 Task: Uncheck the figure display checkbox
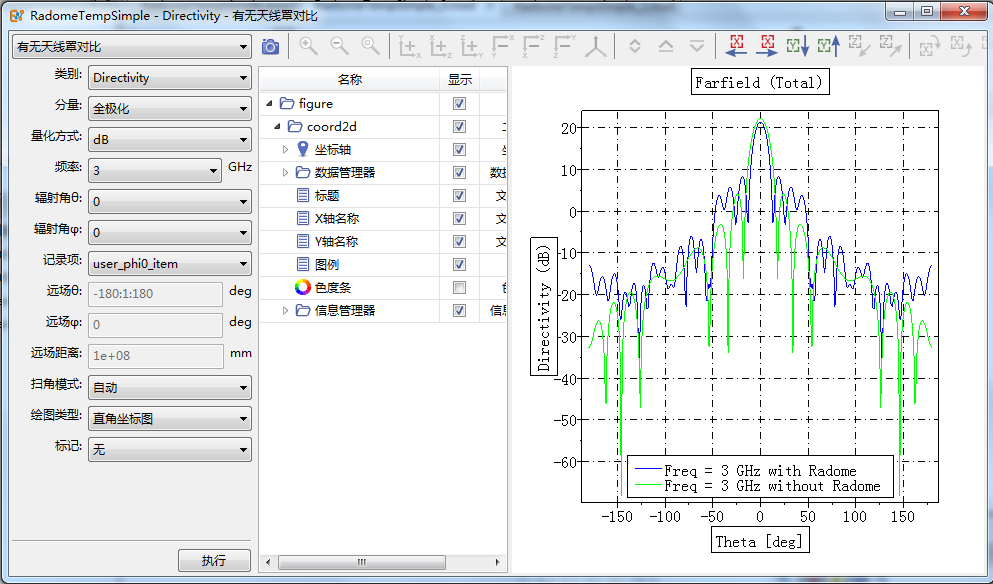click(460, 104)
